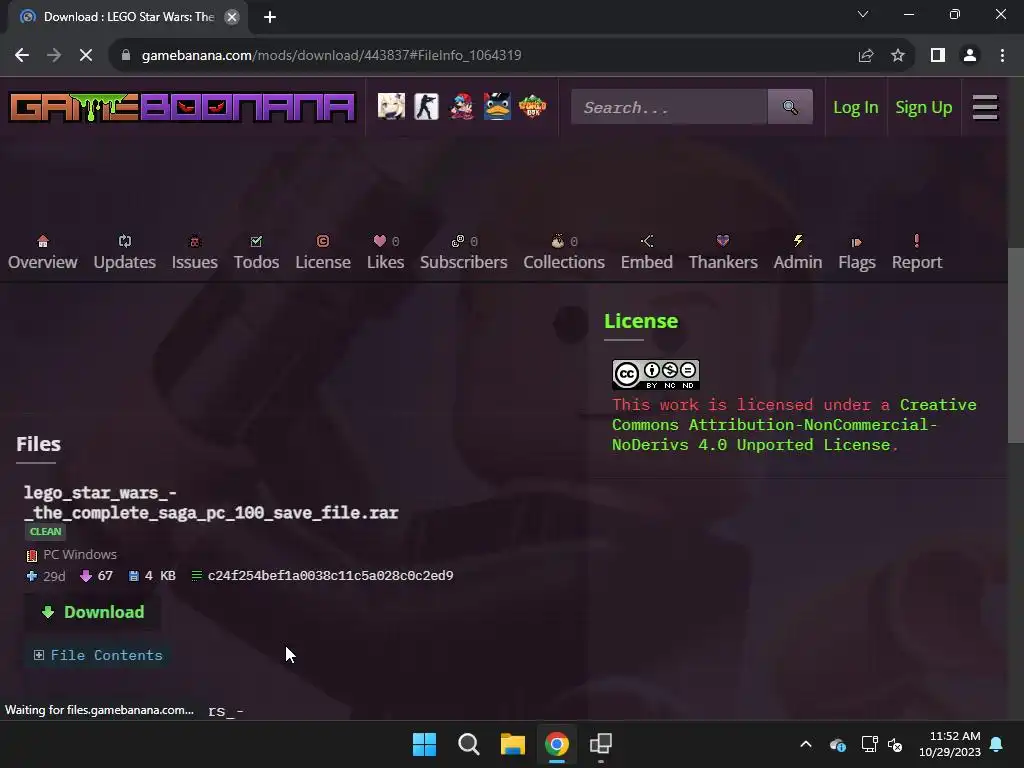Open the Flags tab

(x=857, y=253)
